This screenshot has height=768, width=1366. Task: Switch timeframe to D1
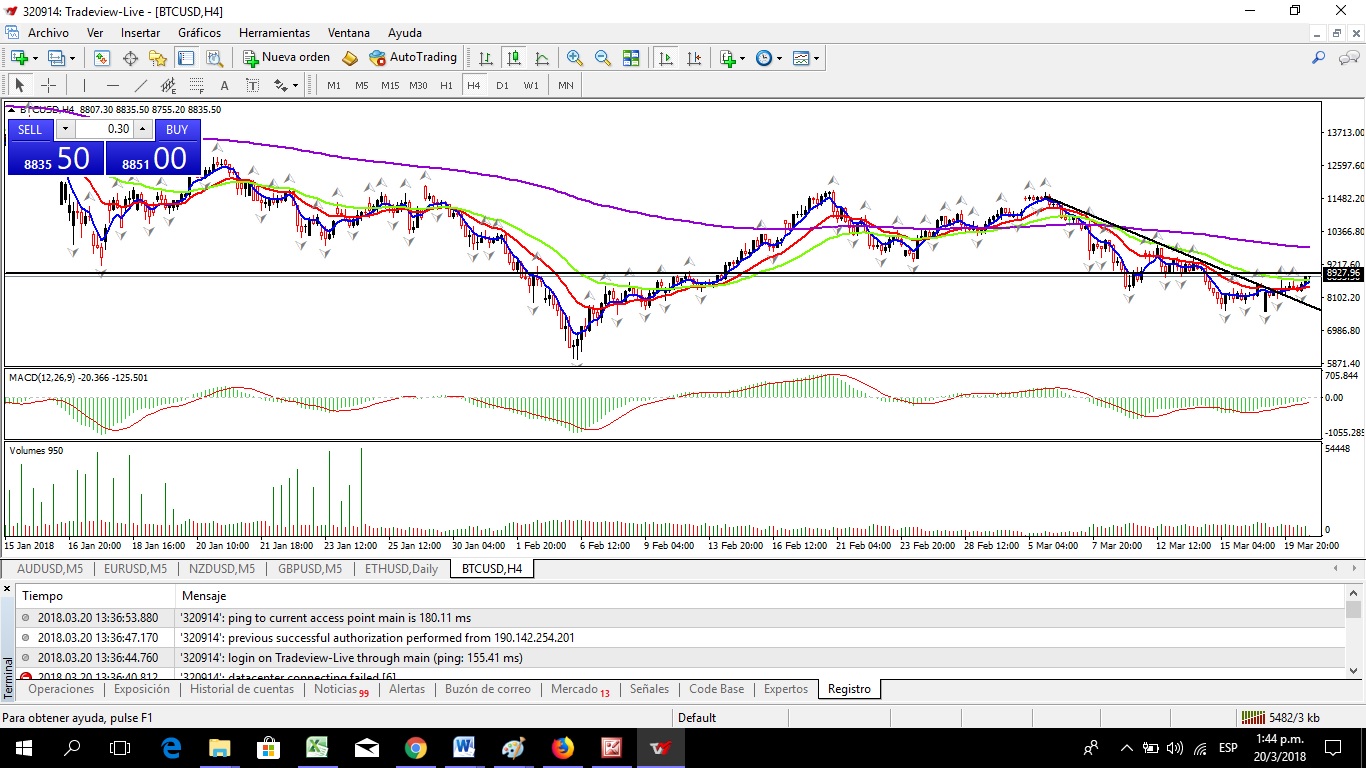502,85
